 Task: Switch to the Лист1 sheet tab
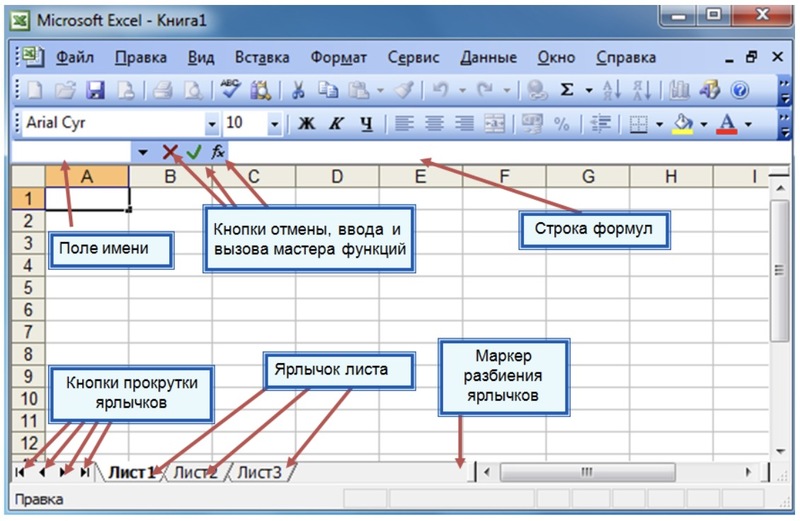tap(131, 473)
